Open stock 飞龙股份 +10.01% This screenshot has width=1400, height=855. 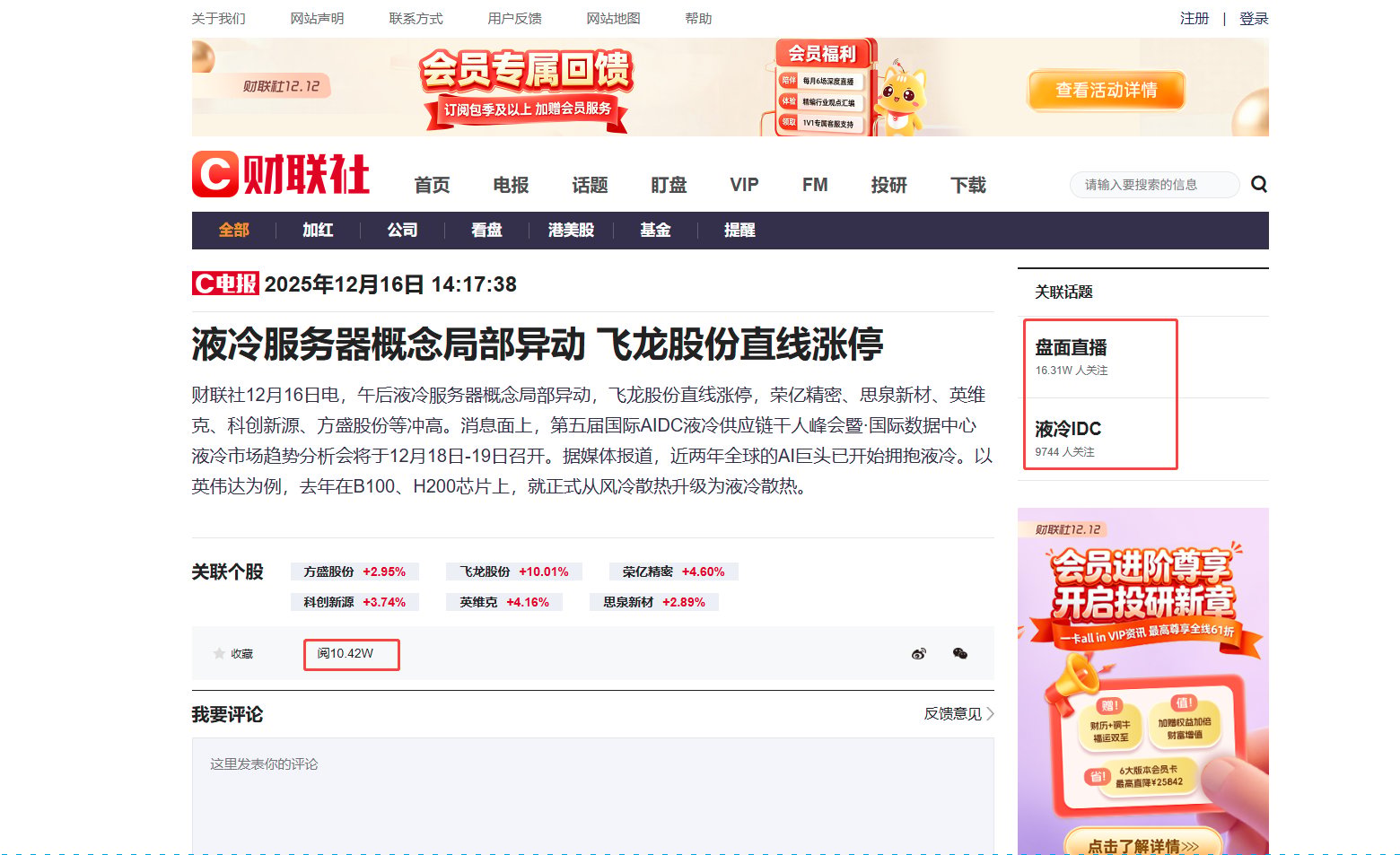514,571
